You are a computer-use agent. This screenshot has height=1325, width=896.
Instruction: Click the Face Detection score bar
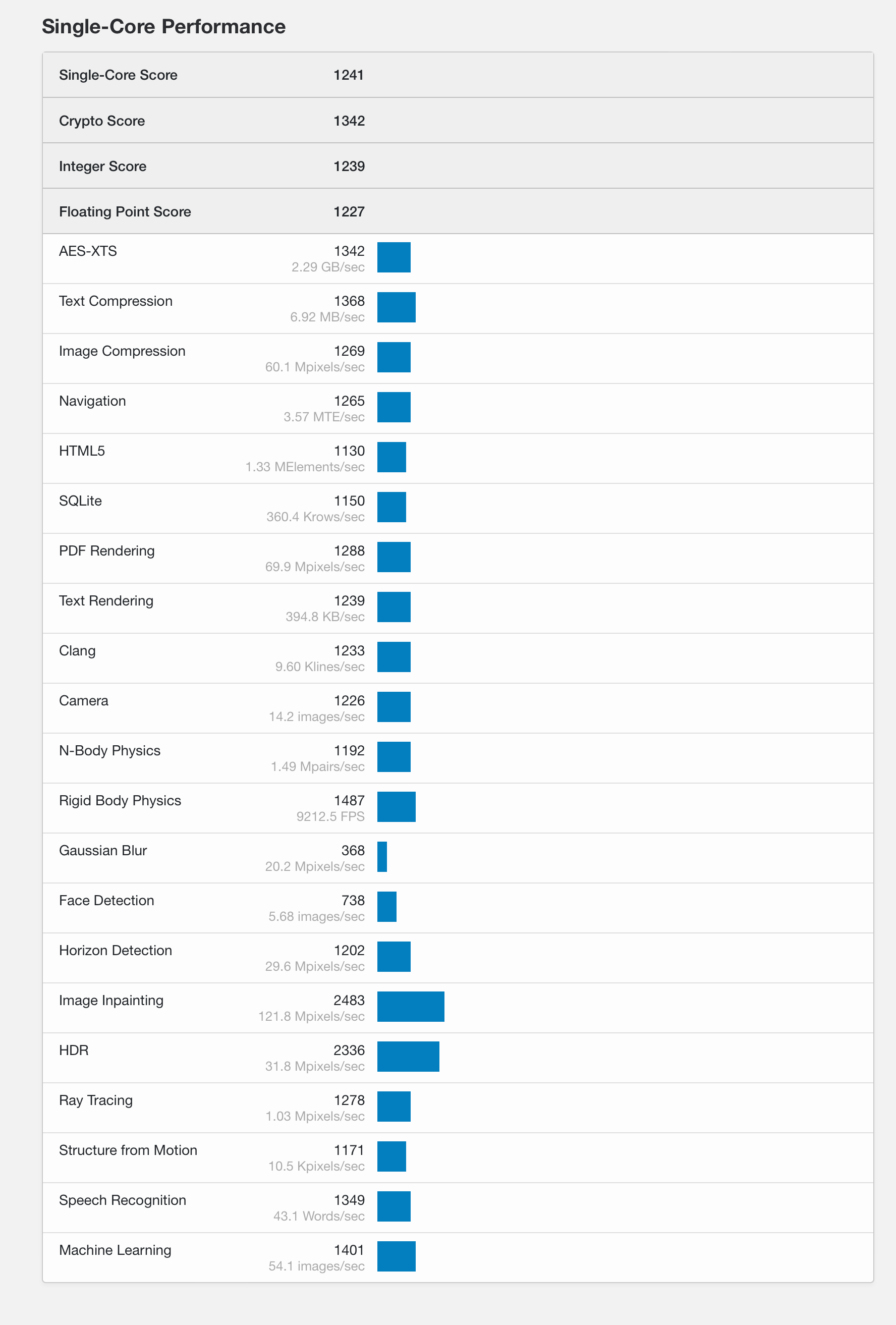pos(386,907)
